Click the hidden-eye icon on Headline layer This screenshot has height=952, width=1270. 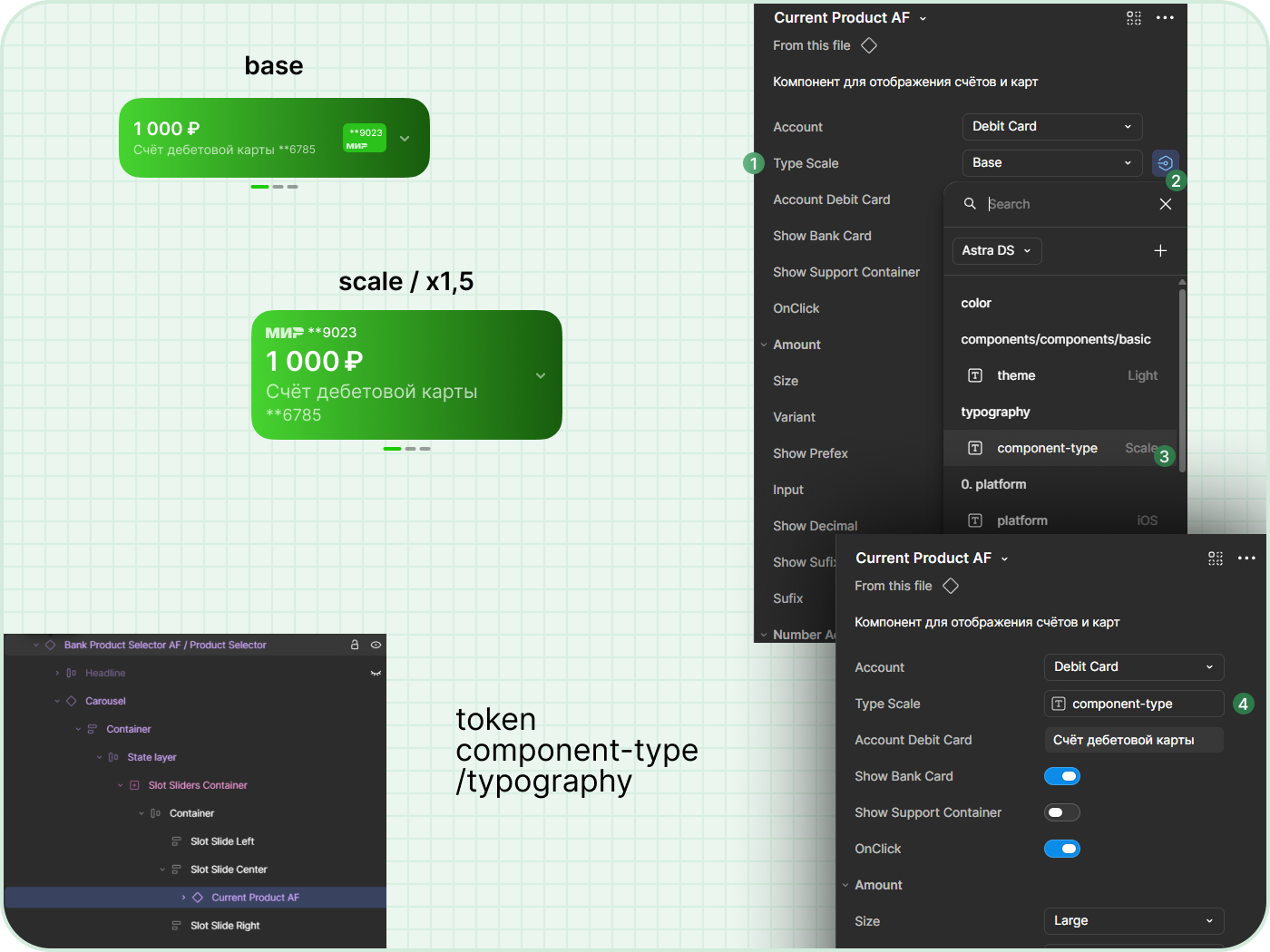click(x=376, y=673)
